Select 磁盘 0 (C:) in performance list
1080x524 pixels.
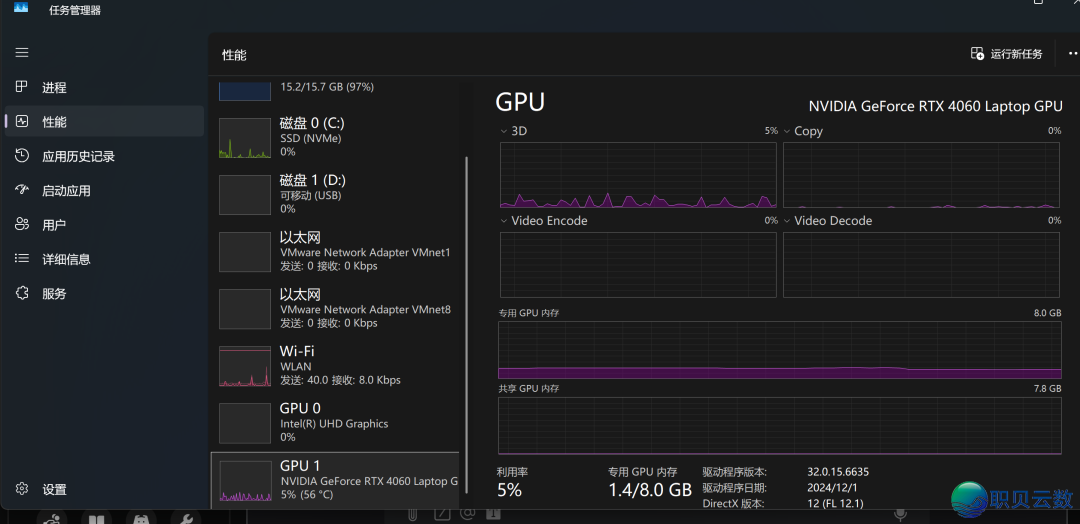point(335,137)
